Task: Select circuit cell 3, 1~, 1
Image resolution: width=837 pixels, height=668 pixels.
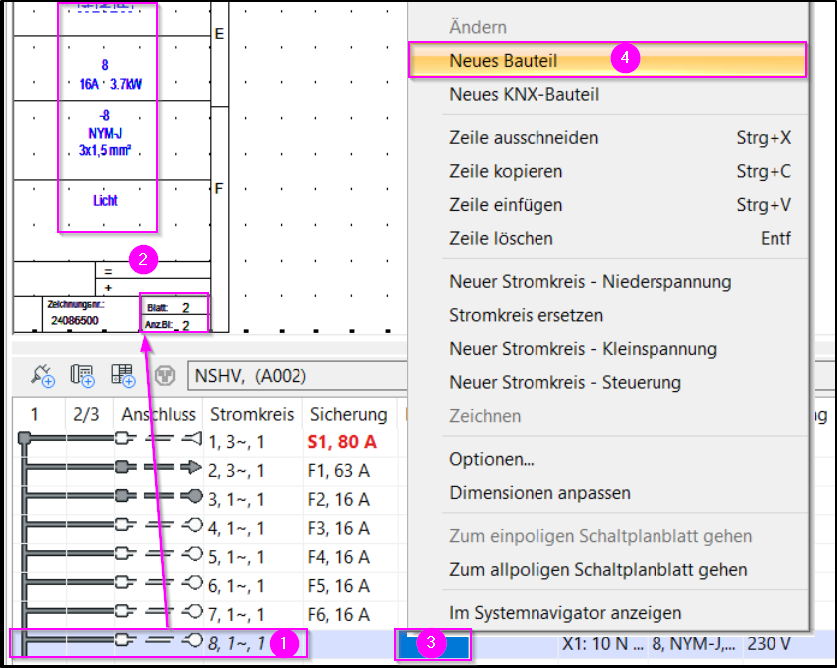Action: point(236,500)
